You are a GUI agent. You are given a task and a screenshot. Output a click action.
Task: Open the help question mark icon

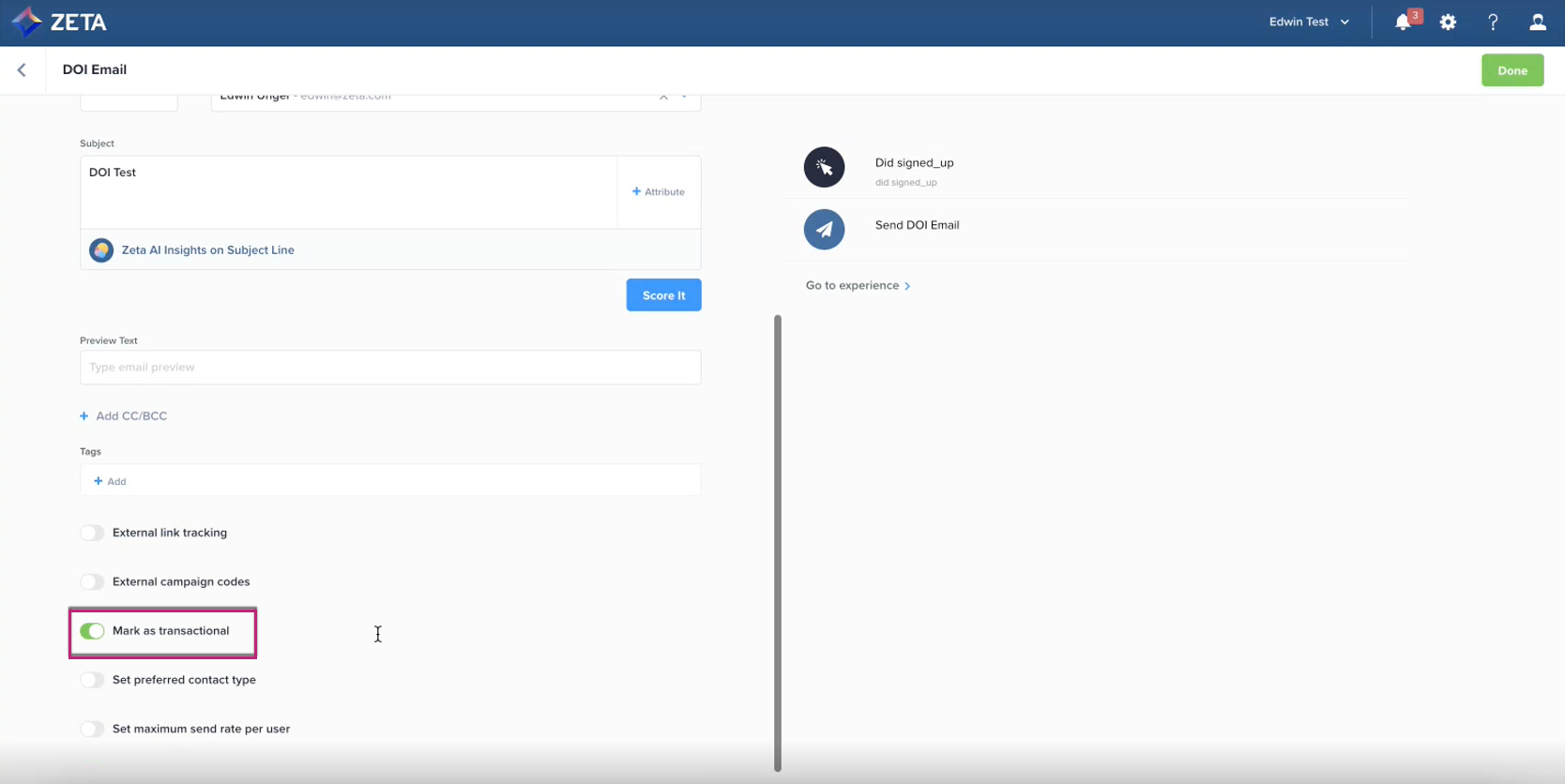pyautogui.click(x=1493, y=23)
